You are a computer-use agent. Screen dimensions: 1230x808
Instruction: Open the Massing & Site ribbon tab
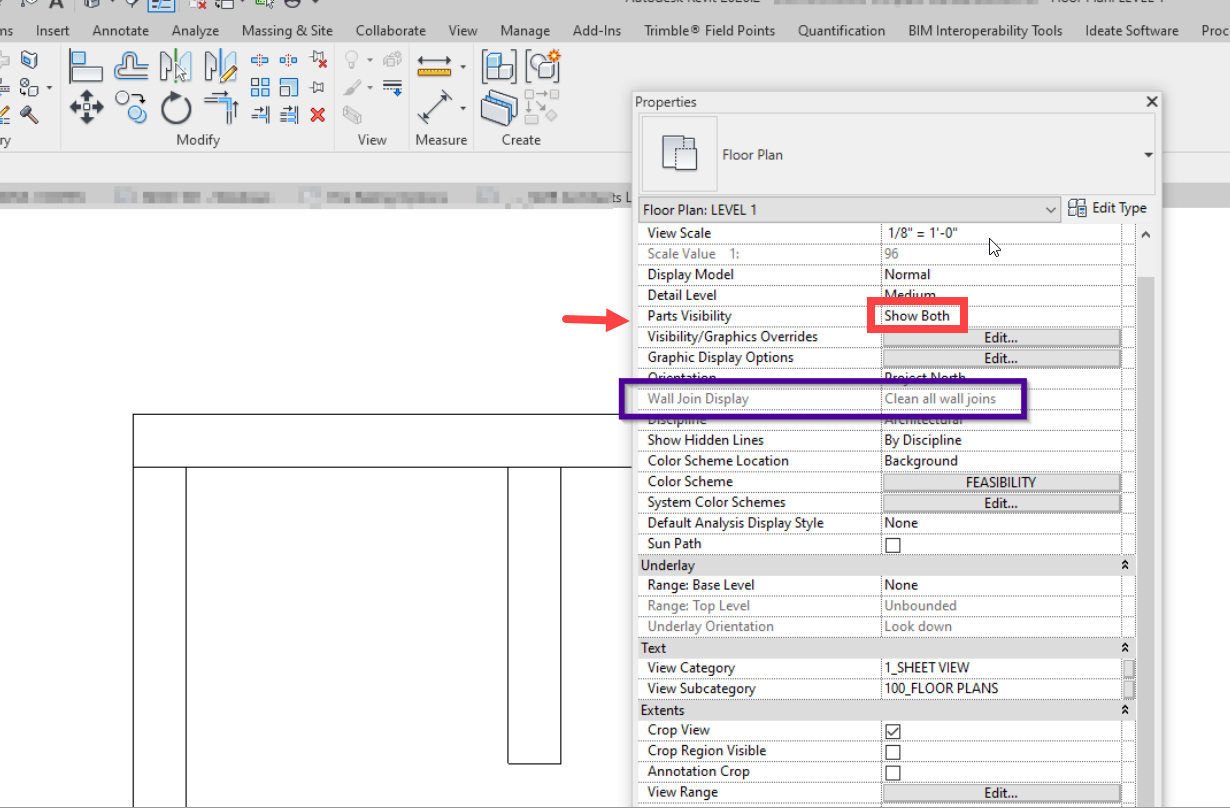[287, 31]
